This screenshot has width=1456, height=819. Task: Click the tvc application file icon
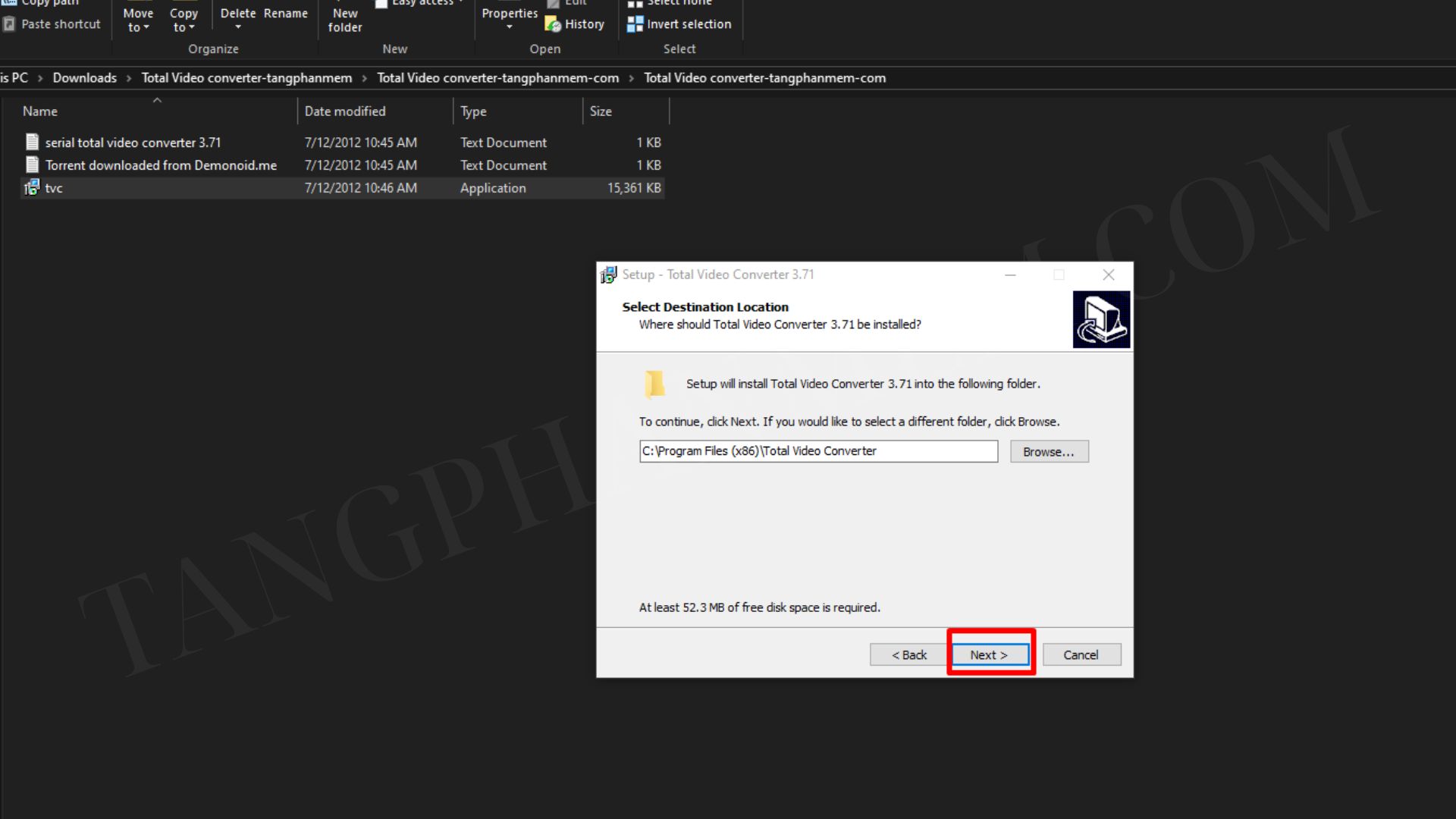click(32, 188)
